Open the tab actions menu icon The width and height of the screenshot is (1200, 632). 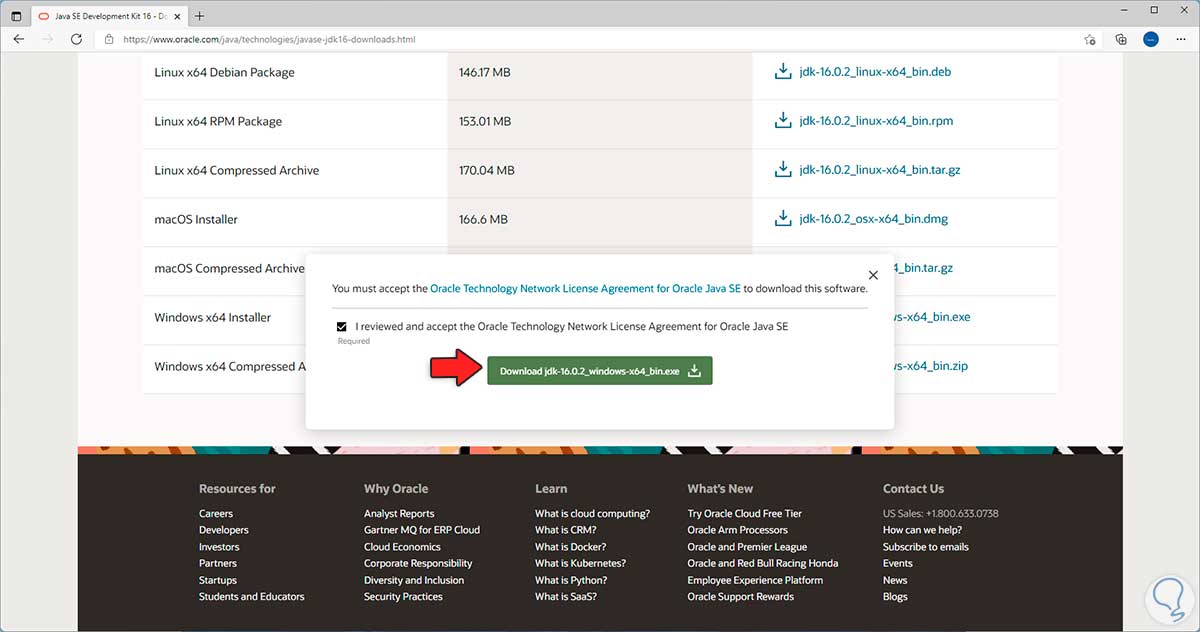pyautogui.click(x=15, y=16)
